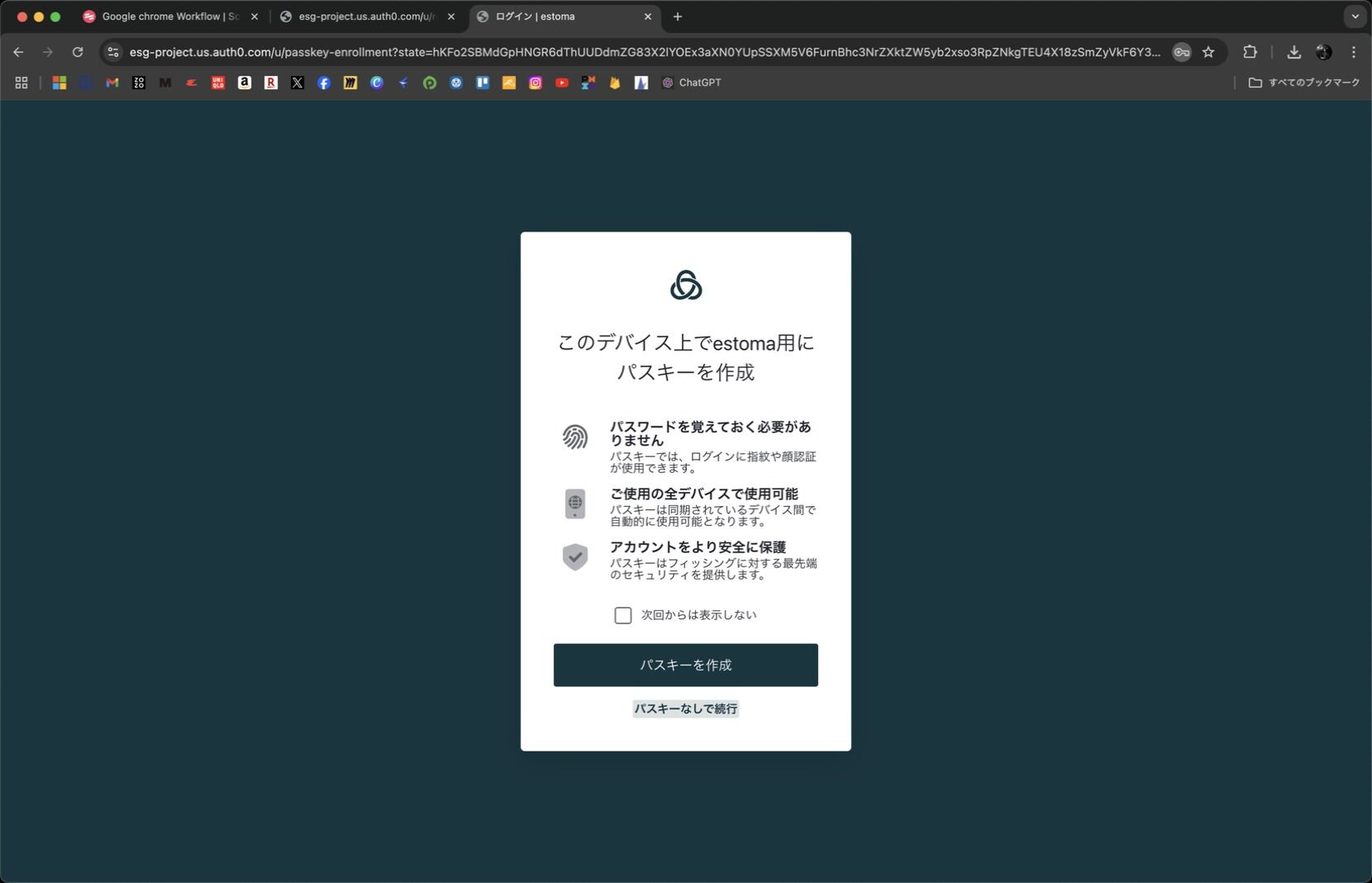
Task: Check the 次回からは表示しない checkbox
Action: click(x=623, y=615)
